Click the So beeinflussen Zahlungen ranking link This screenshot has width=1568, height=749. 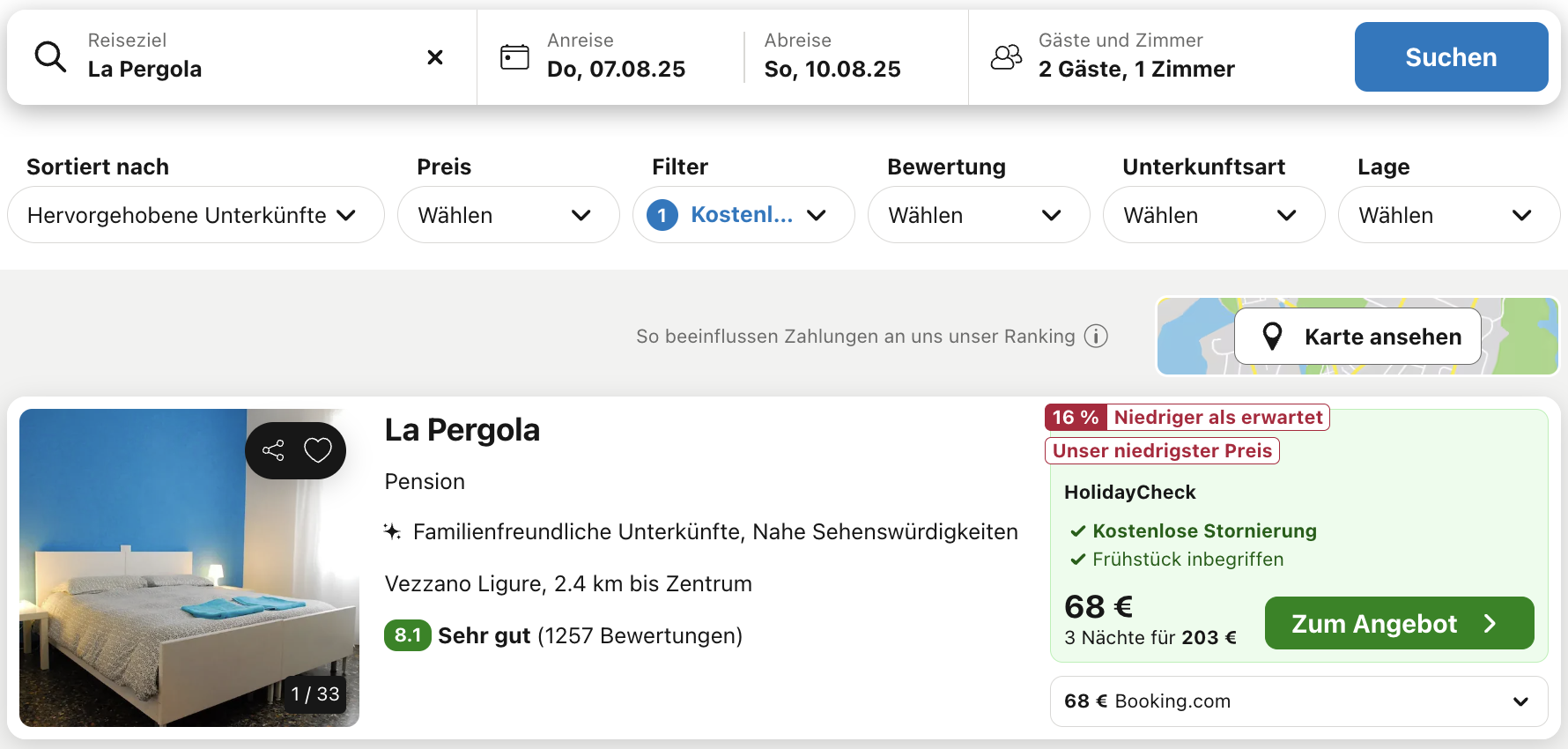(x=855, y=337)
